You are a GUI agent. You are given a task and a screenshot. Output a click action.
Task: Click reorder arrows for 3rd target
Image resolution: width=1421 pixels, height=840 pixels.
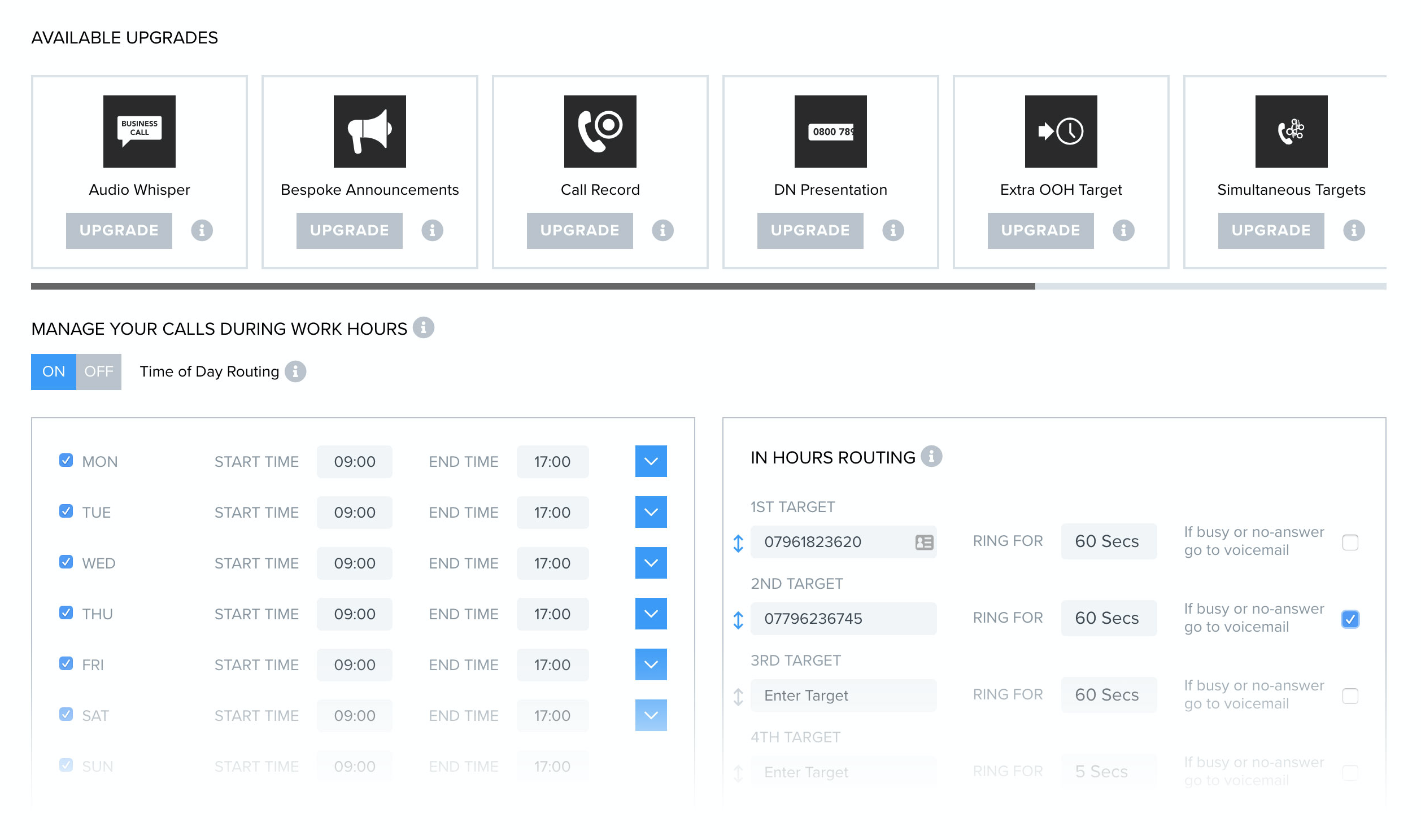[738, 697]
